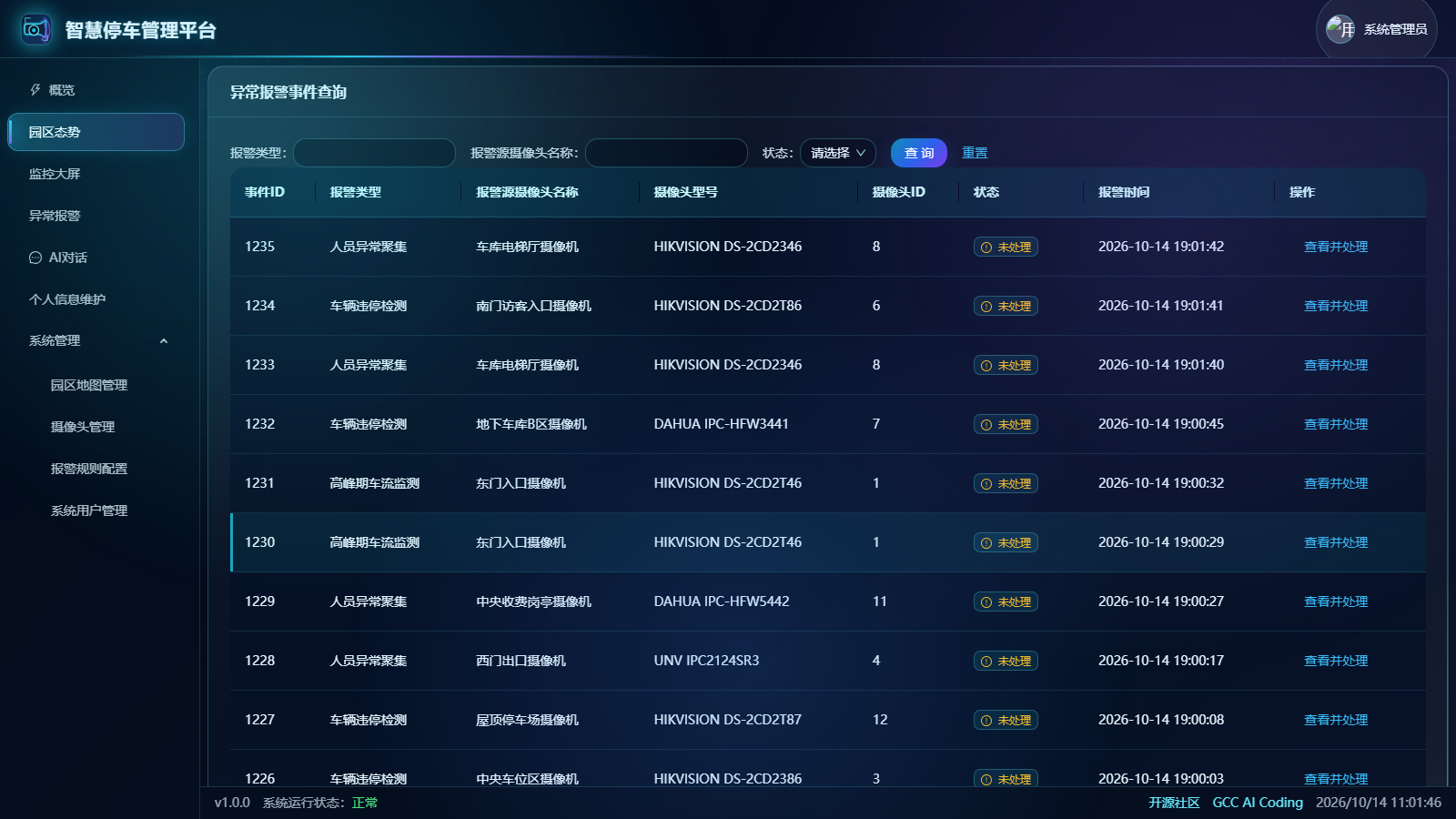The image size is (1456, 819).
Task: Focus the 报警源摄像头名称 input field
Action: pos(666,153)
